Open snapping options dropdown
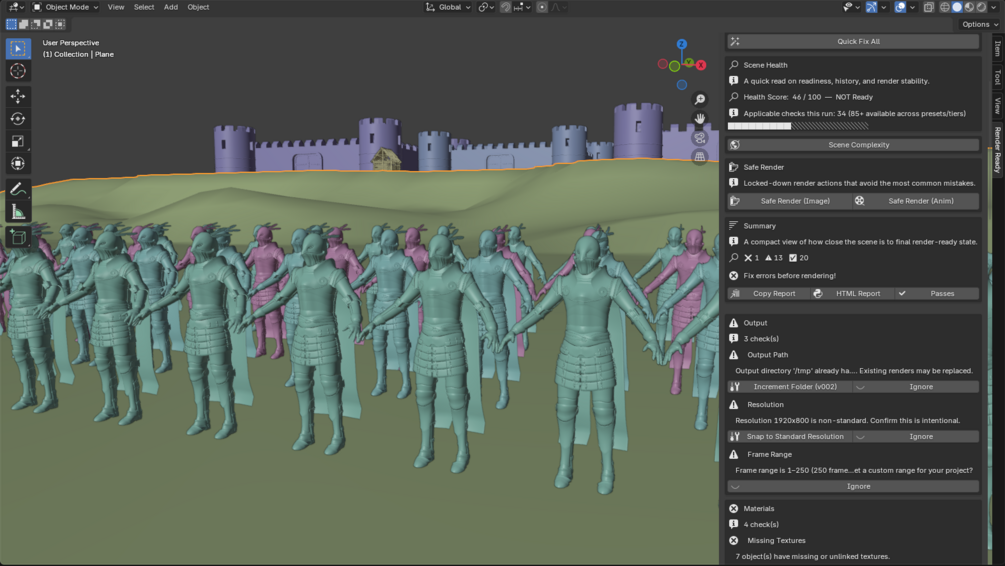Image resolution: width=1005 pixels, height=566 pixels. (x=523, y=7)
